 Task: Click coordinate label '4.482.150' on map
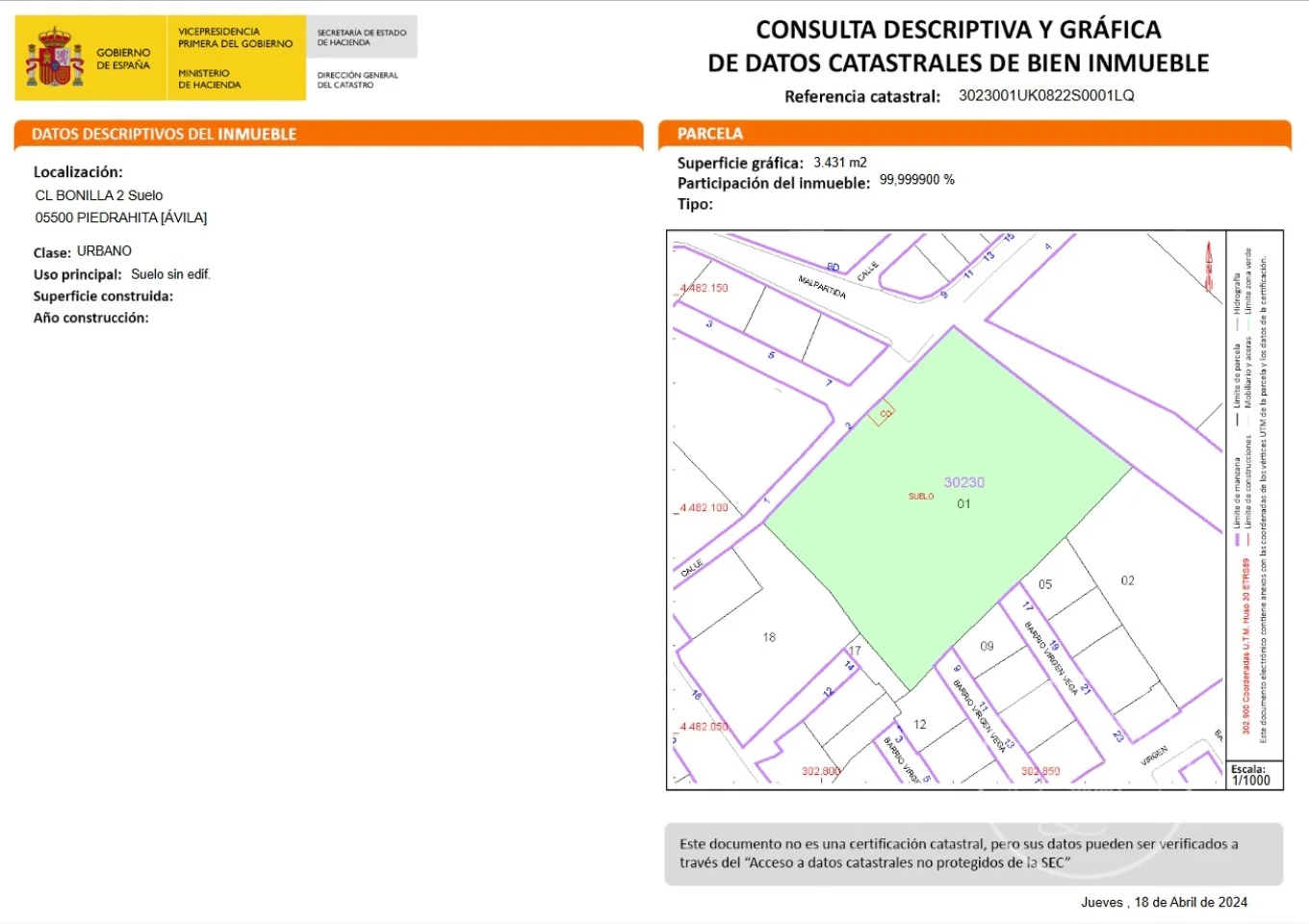pos(705,288)
